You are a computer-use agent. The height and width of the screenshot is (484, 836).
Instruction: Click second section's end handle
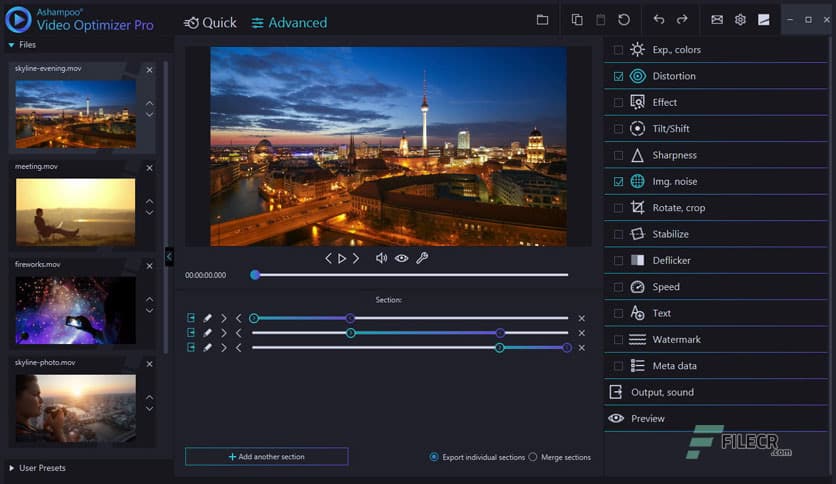click(500, 333)
